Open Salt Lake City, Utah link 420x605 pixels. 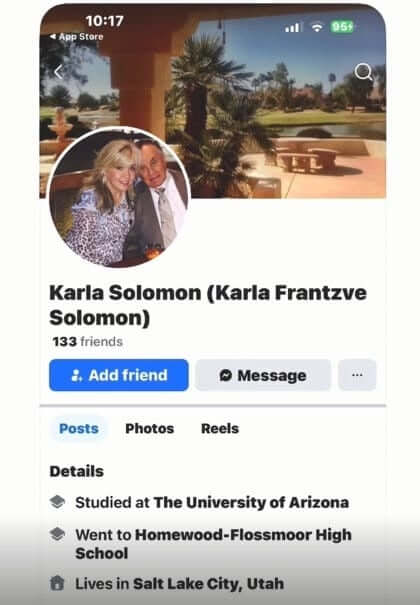pyautogui.click(x=208, y=584)
